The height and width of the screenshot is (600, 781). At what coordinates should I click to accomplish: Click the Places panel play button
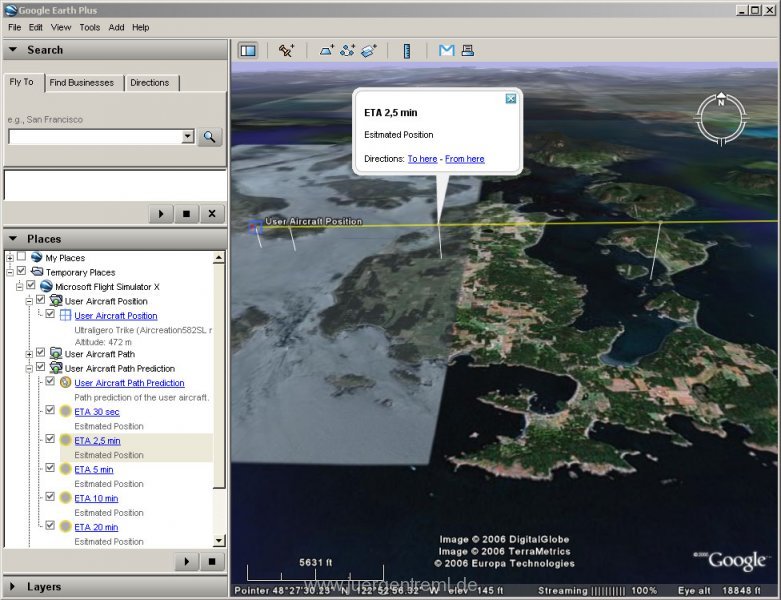coord(187,561)
